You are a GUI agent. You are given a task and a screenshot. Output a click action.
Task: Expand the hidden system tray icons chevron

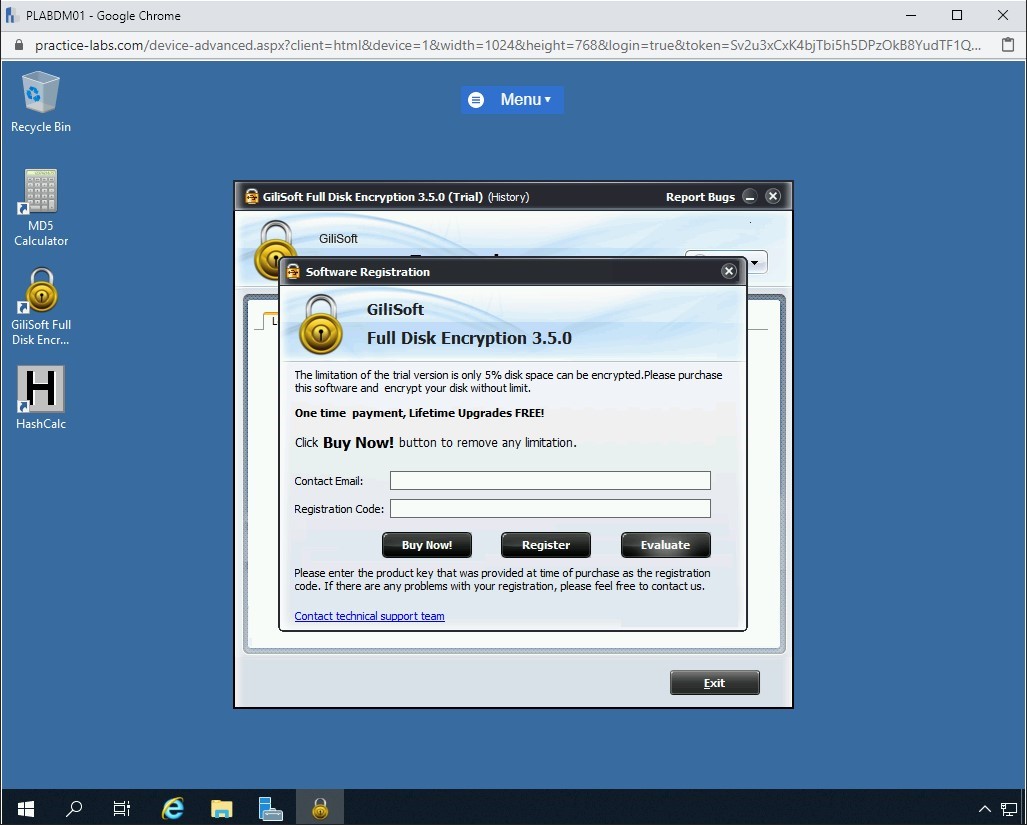(x=984, y=808)
